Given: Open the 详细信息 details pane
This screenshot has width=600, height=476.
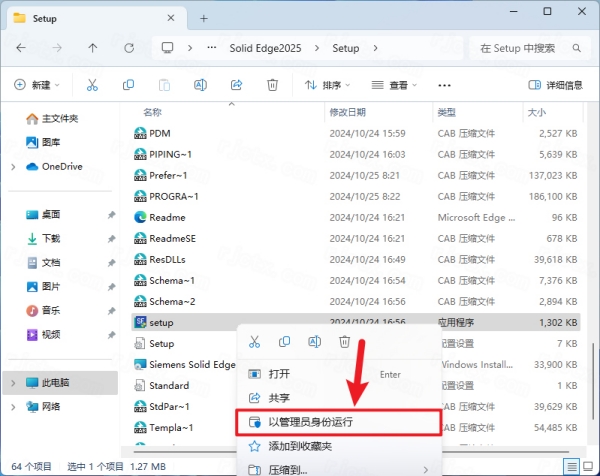Looking at the screenshot, I should click(556, 85).
